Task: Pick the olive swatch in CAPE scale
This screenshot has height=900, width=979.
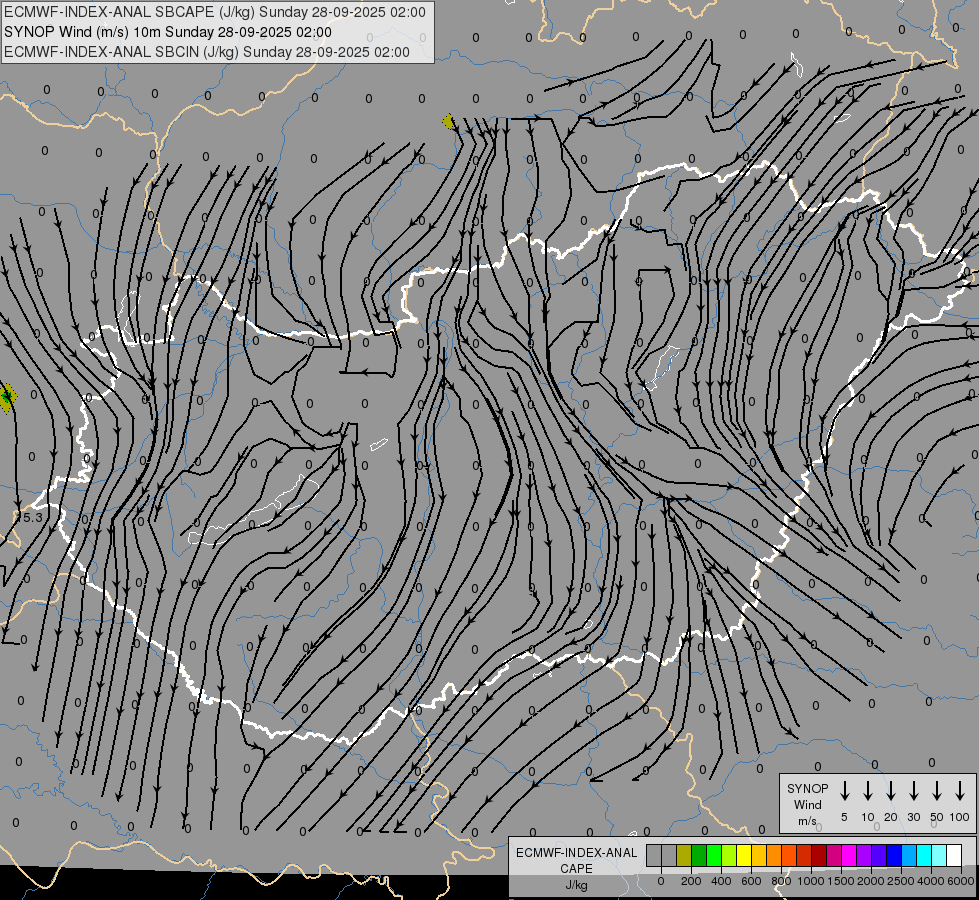Action: tap(684, 855)
